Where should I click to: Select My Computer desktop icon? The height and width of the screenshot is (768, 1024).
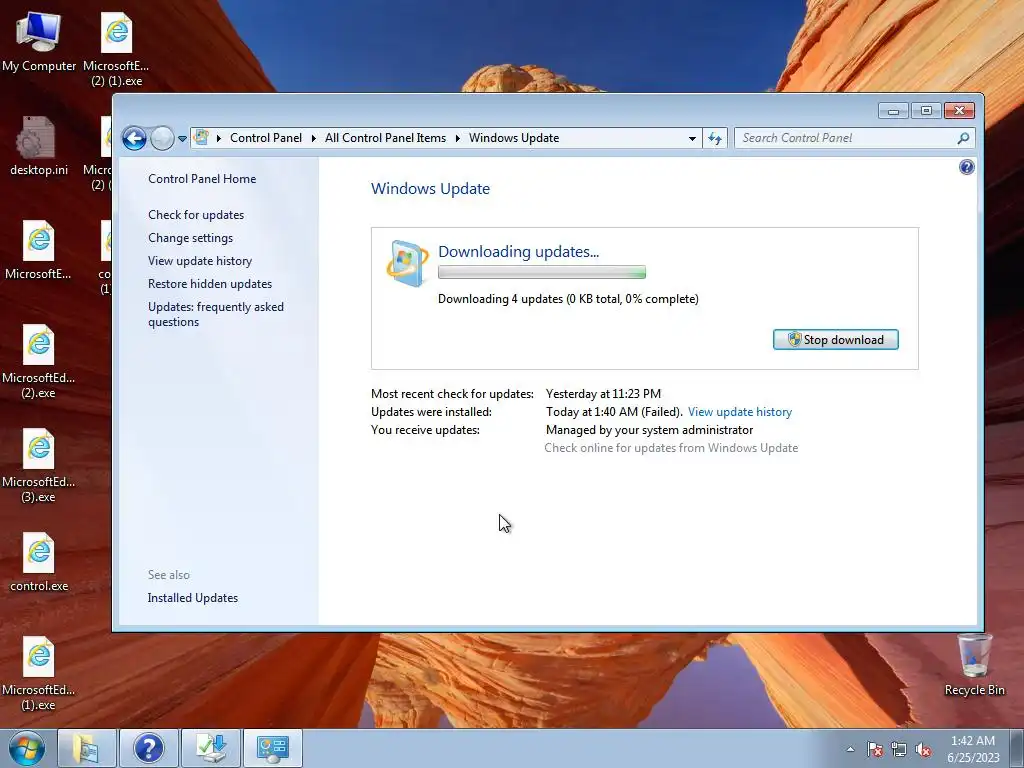click(39, 42)
